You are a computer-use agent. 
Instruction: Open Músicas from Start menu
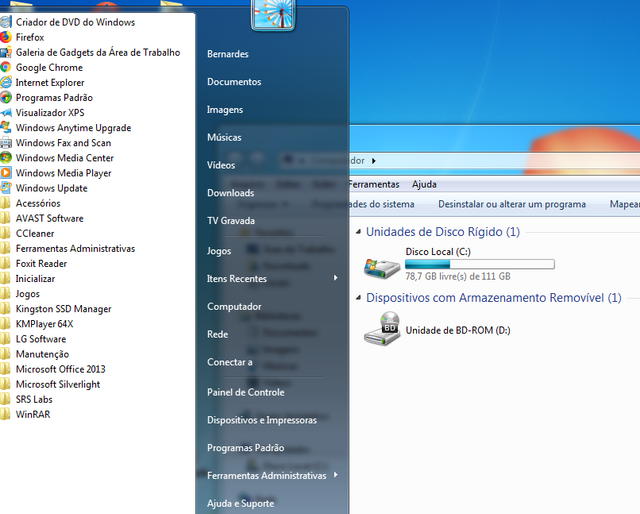pyautogui.click(x=224, y=137)
